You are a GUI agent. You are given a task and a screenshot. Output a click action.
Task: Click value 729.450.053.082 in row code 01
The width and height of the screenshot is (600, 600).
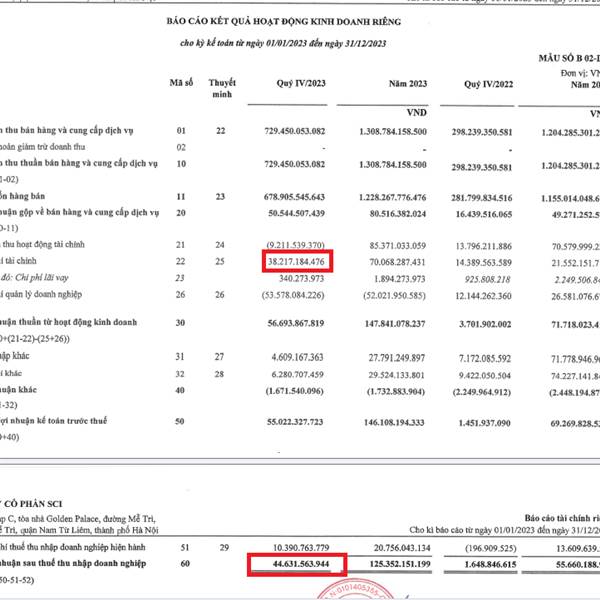295,131
